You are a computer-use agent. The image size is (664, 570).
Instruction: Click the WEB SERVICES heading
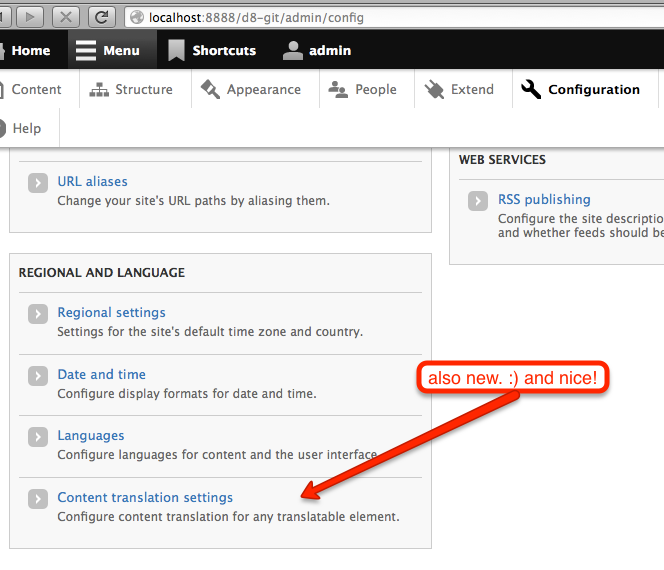(502, 160)
